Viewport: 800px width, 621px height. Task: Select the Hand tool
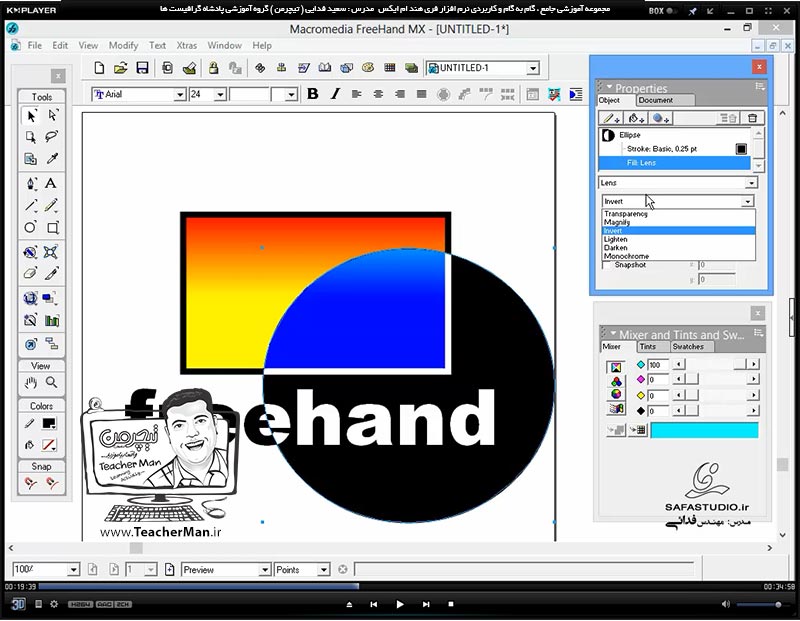pos(31,382)
